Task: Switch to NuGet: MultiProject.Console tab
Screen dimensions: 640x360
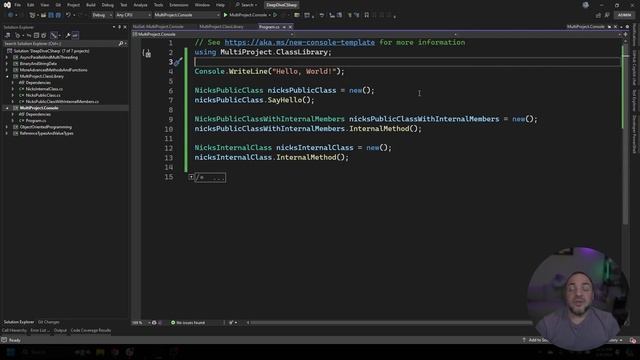Action: point(158,27)
